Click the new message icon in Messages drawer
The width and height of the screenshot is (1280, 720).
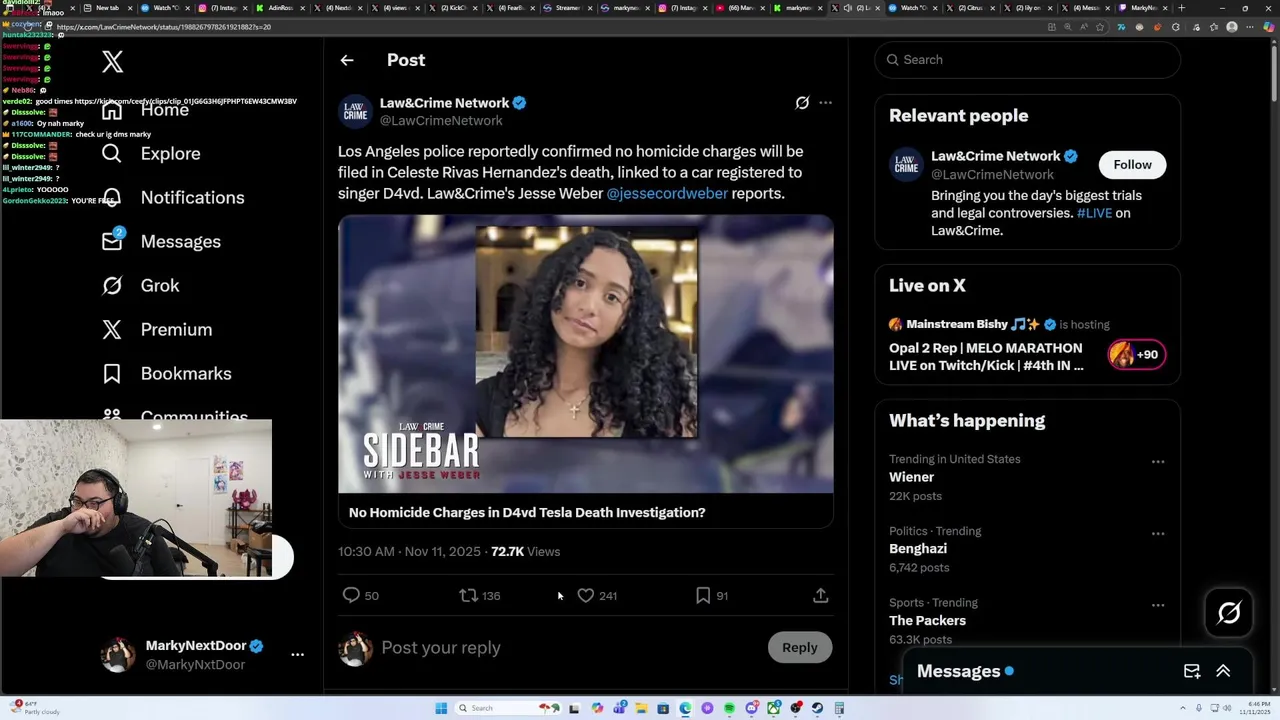coord(1192,671)
